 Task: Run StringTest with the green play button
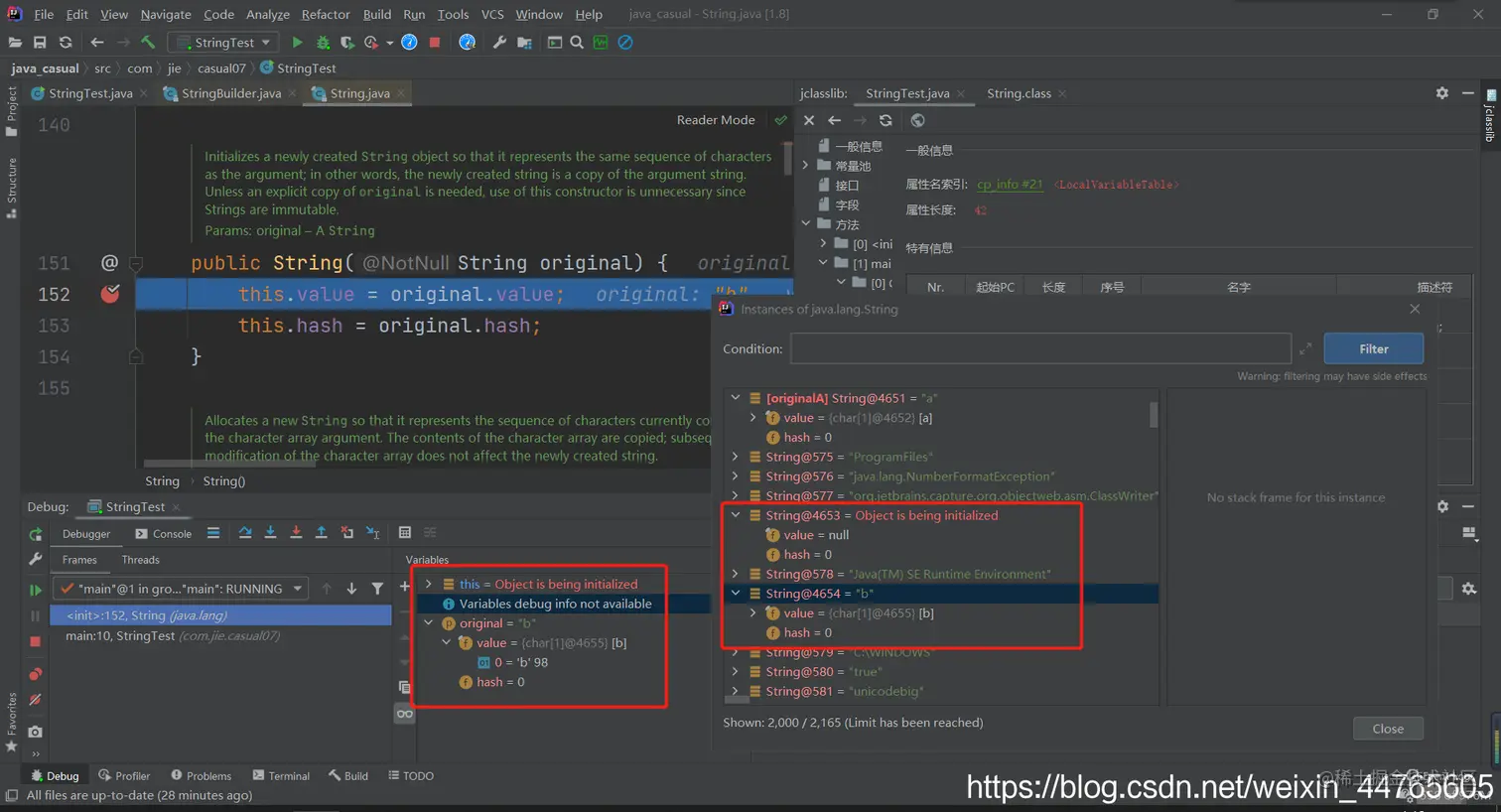(297, 43)
